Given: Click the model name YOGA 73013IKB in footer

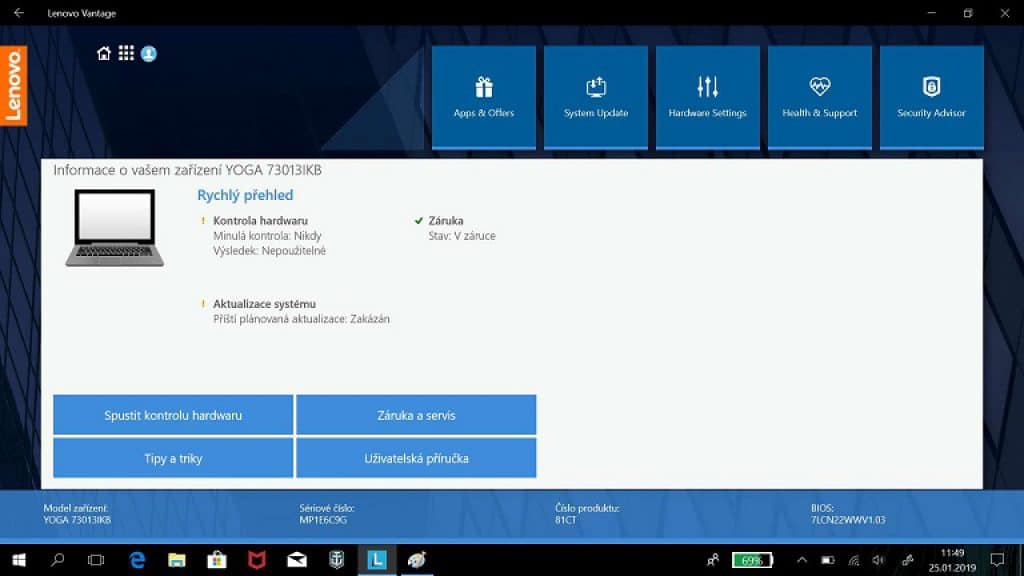Looking at the screenshot, I should (x=77, y=520).
